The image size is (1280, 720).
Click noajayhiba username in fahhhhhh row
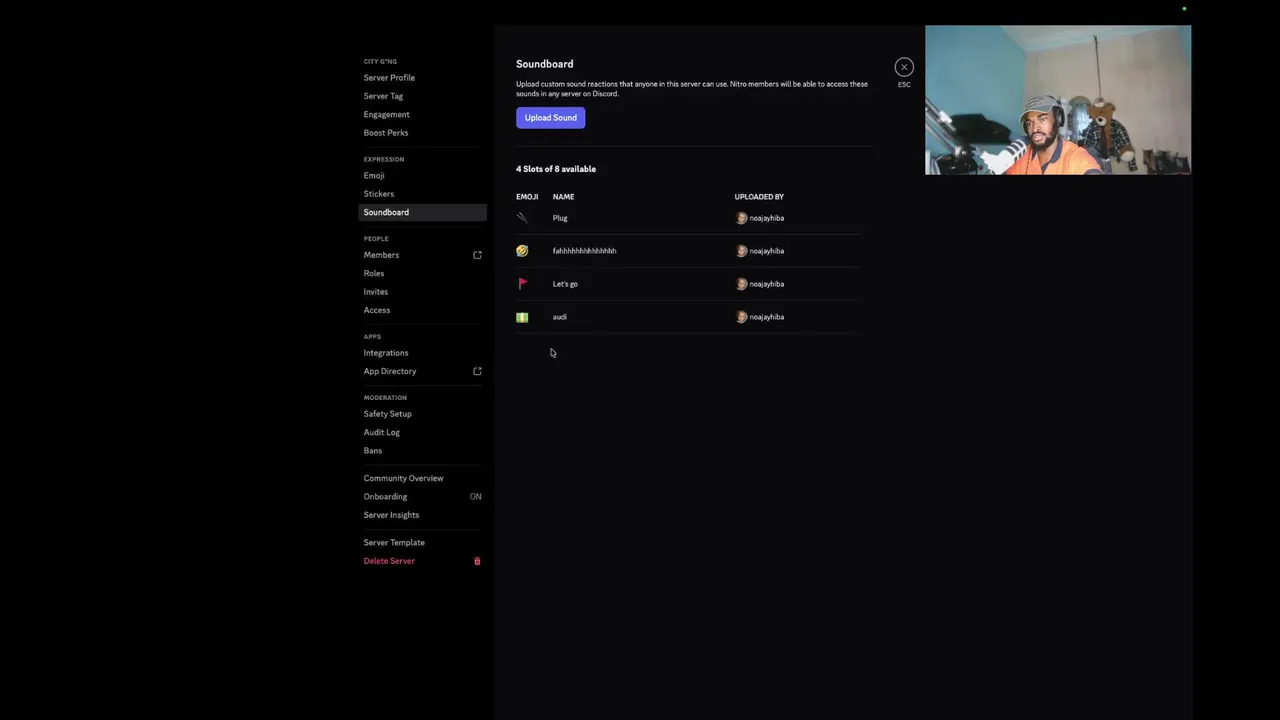767,251
